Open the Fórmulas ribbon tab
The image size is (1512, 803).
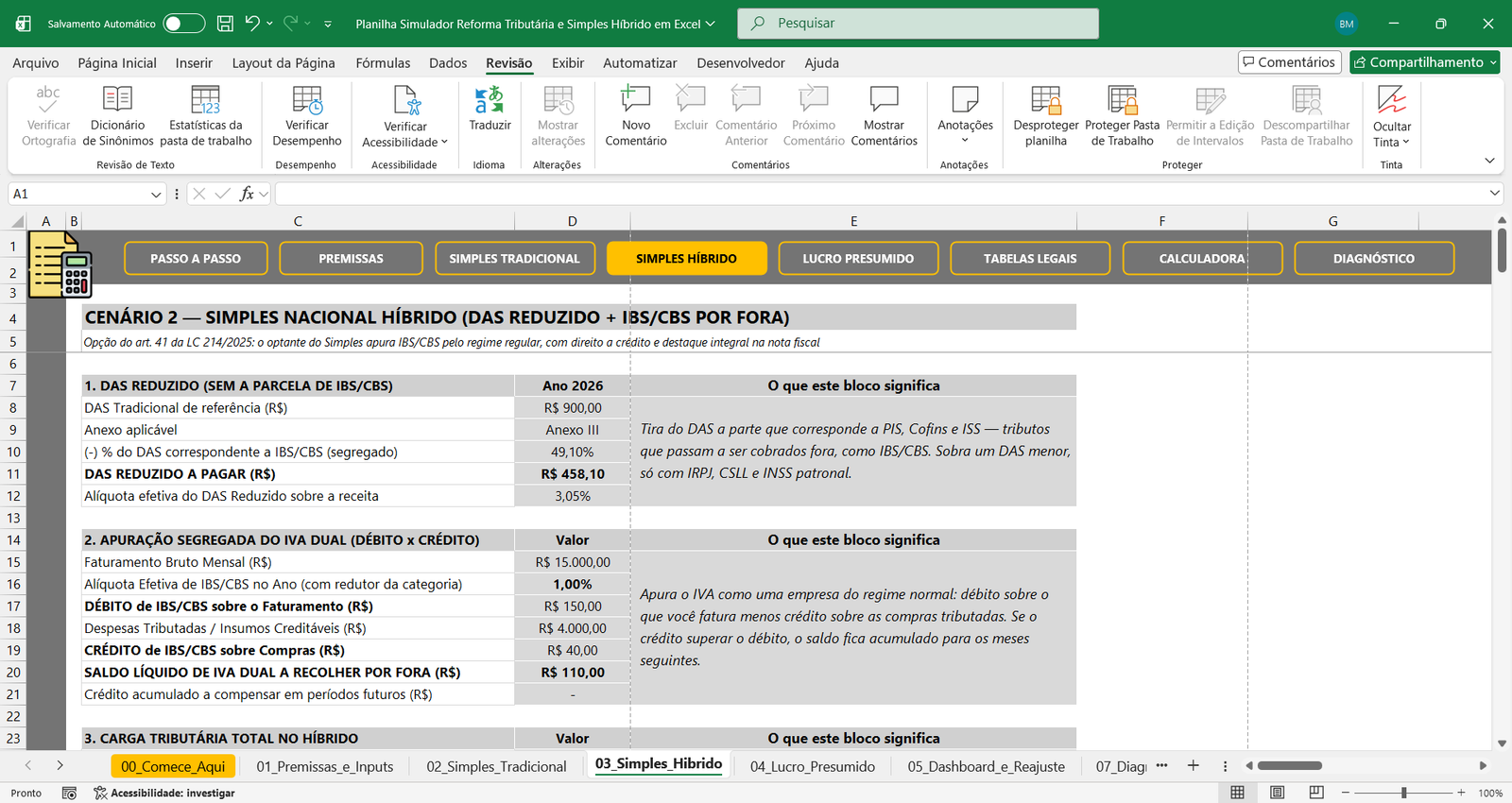coord(383,63)
